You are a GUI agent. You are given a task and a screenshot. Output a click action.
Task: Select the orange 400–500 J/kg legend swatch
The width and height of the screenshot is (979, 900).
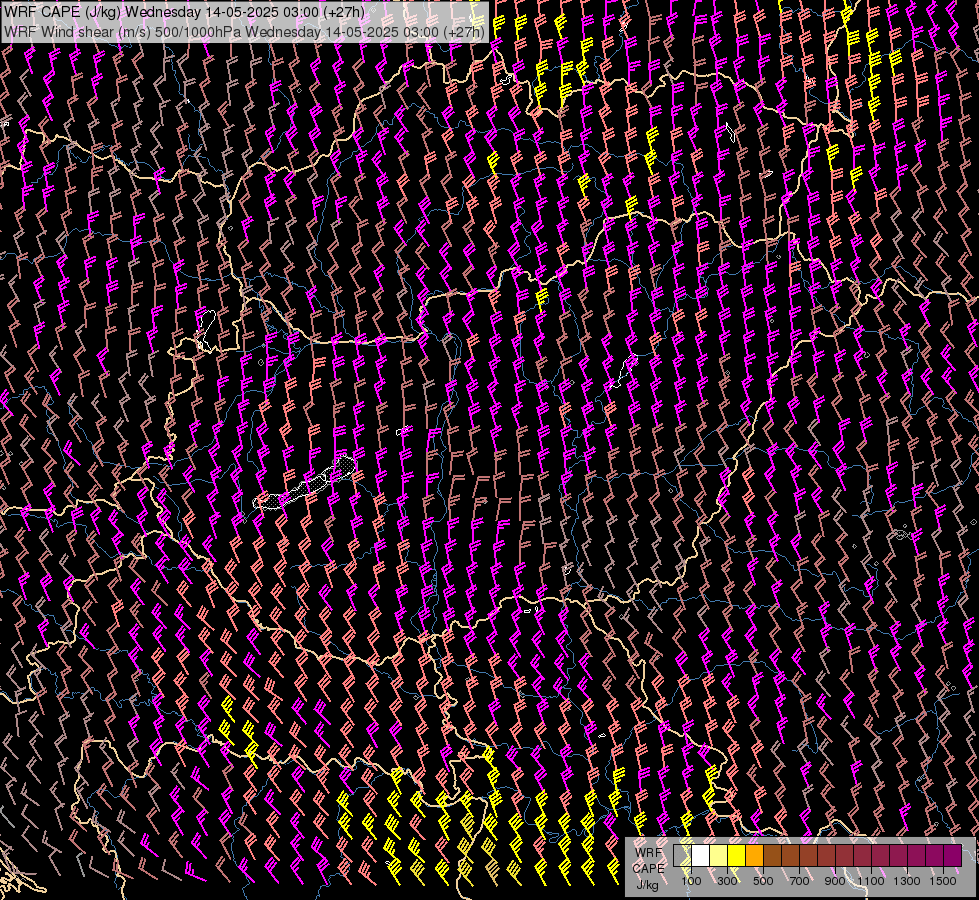click(755, 855)
